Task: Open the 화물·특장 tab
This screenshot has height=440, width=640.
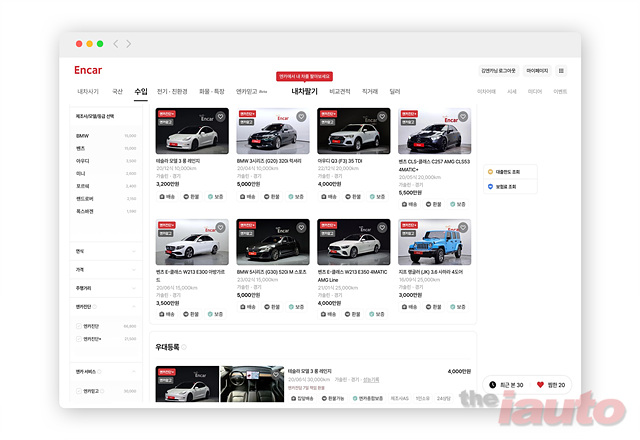Action: pos(212,91)
